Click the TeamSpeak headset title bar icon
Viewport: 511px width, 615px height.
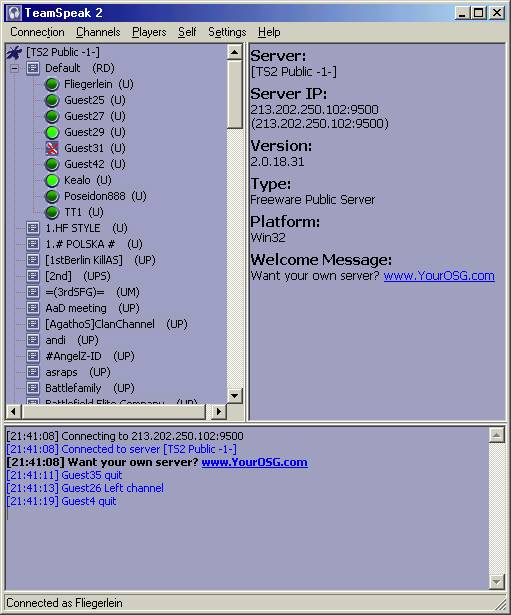tap(15, 13)
